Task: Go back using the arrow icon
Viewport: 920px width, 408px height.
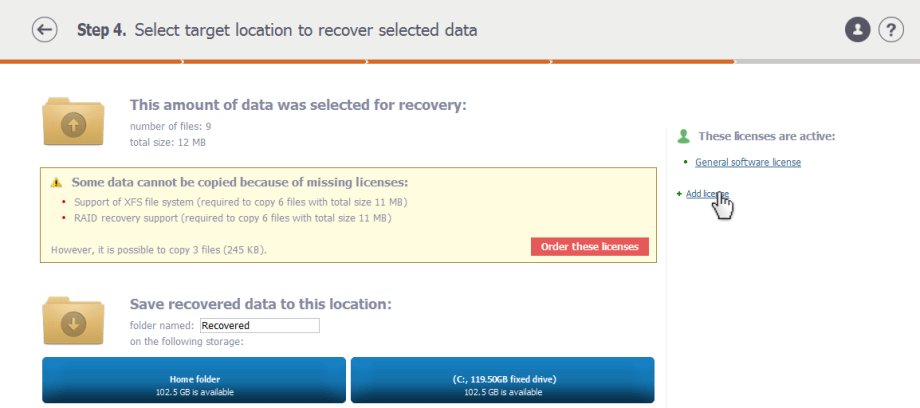Action: (45, 30)
